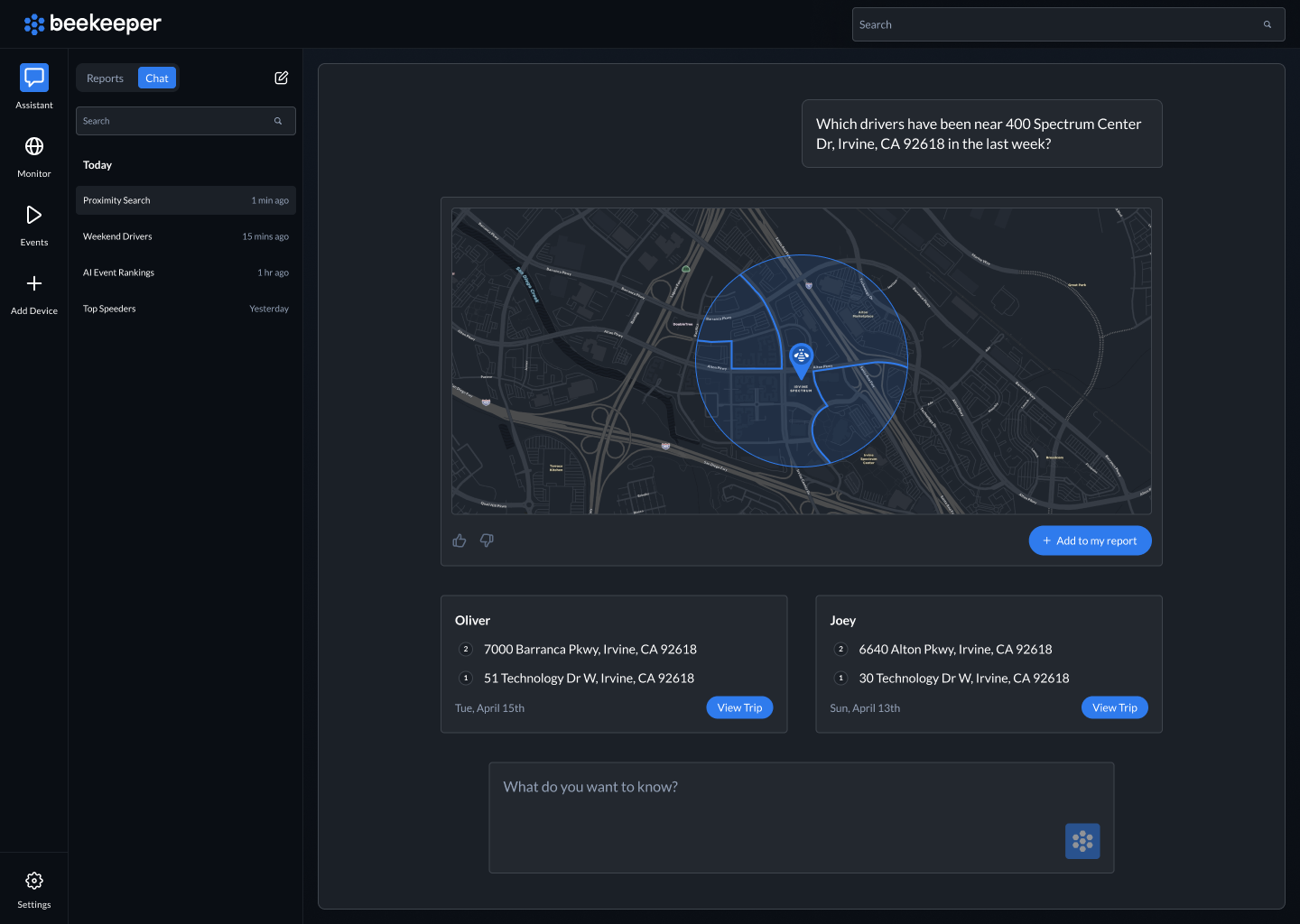Start a new chat with the compose icon
Screen dimensions: 1300x924
281,78
